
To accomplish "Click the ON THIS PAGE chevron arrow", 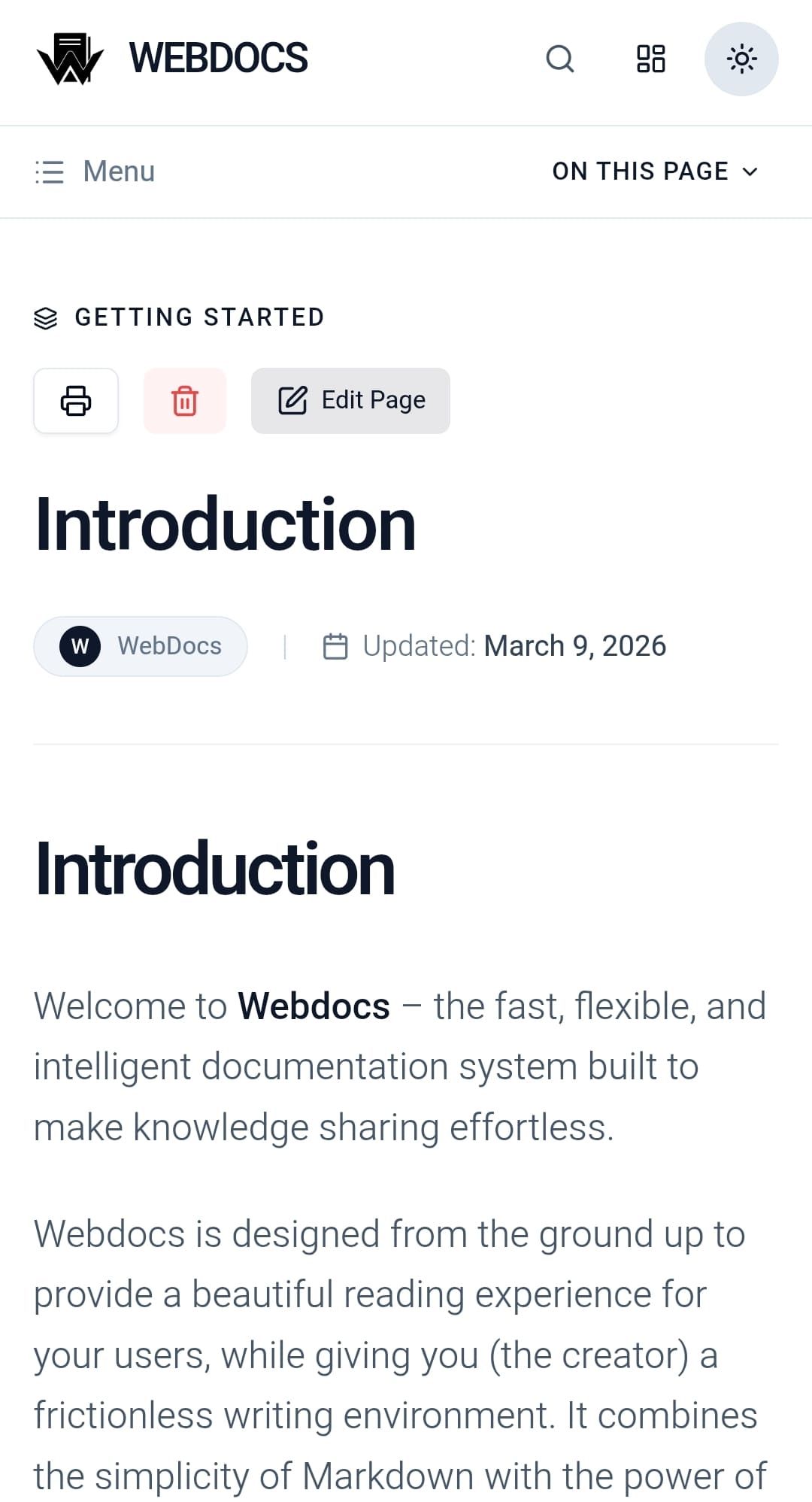I will [x=750, y=171].
